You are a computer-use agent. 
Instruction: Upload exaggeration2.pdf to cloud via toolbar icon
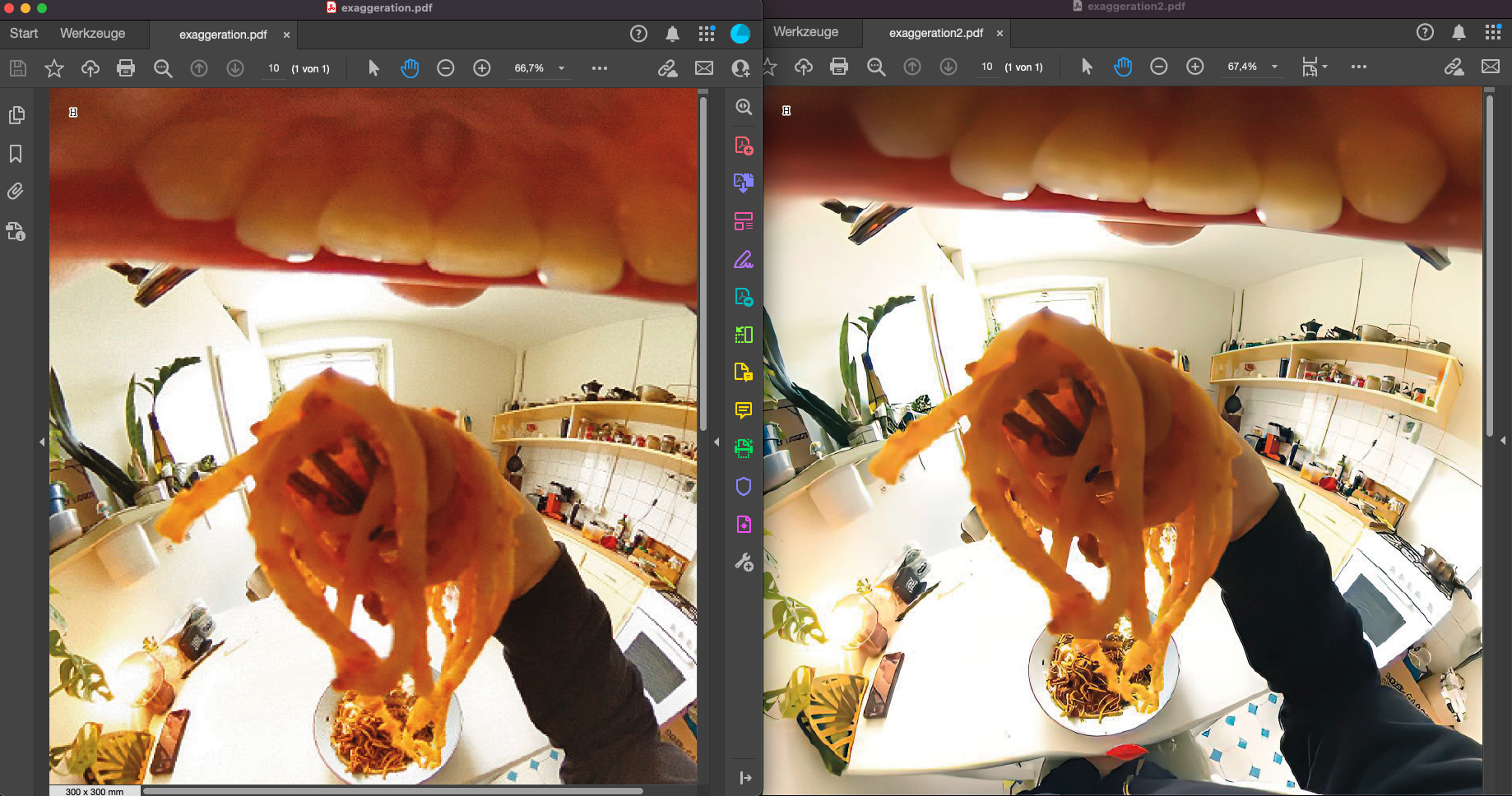point(804,67)
